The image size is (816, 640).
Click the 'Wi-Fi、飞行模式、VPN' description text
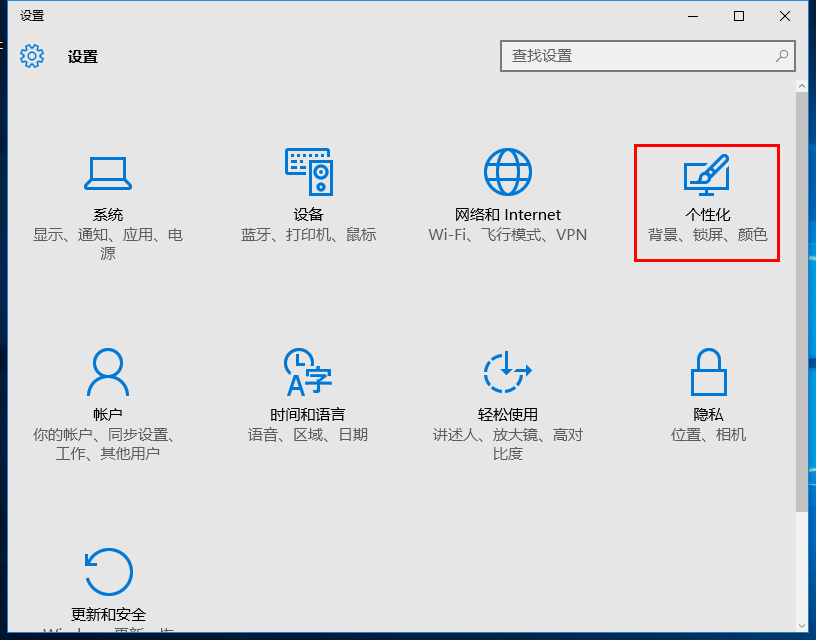click(508, 235)
